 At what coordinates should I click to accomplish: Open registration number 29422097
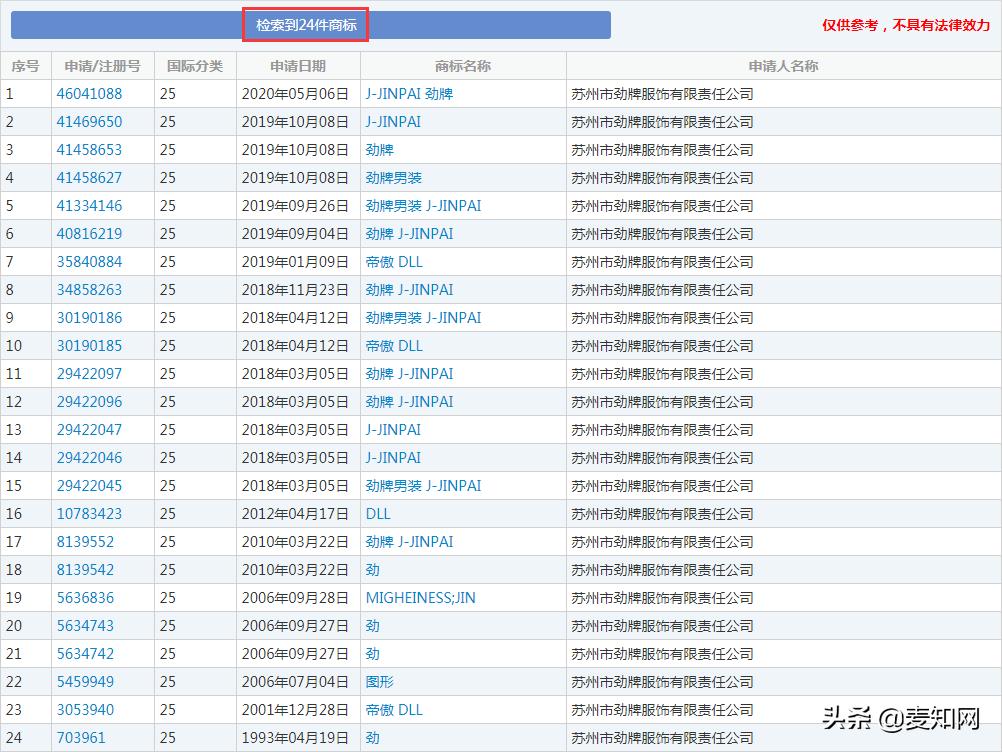pos(89,374)
